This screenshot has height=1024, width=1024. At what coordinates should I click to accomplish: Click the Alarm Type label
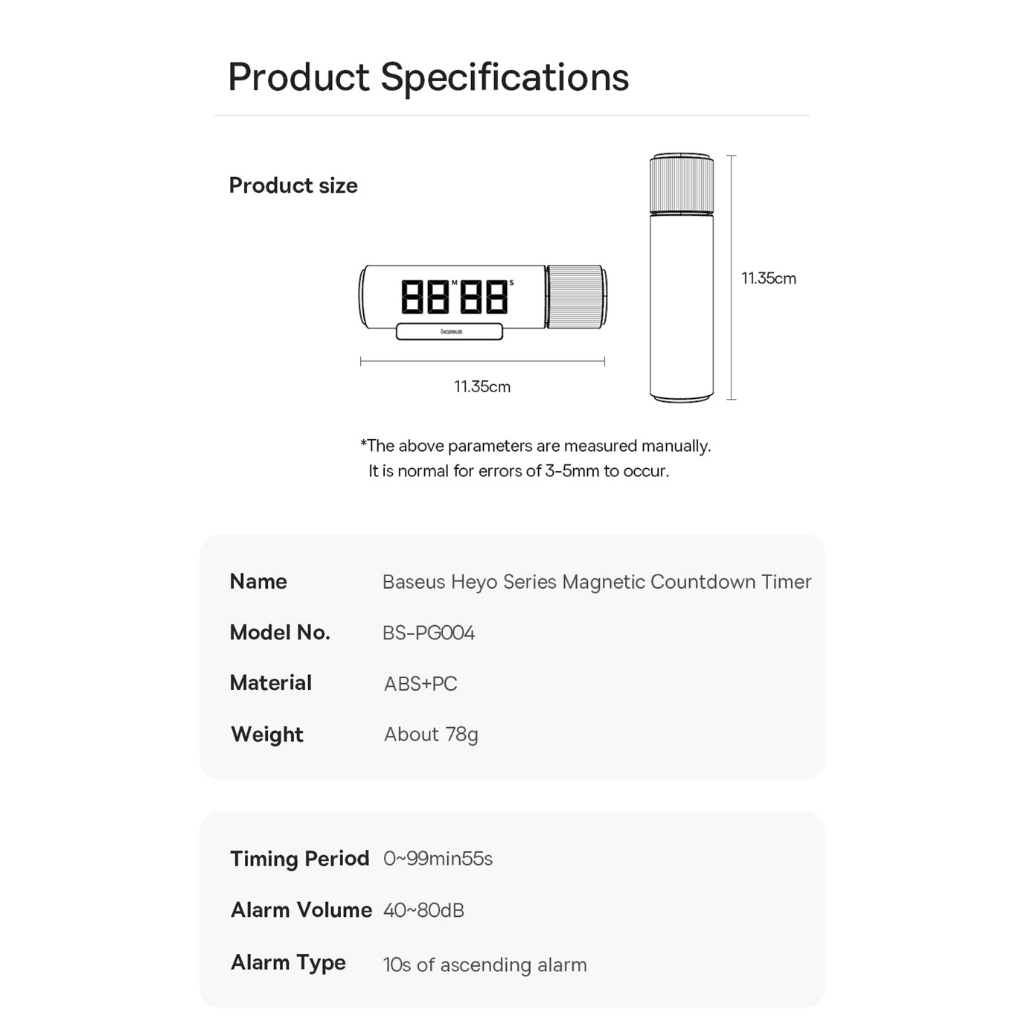[x=288, y=963]
